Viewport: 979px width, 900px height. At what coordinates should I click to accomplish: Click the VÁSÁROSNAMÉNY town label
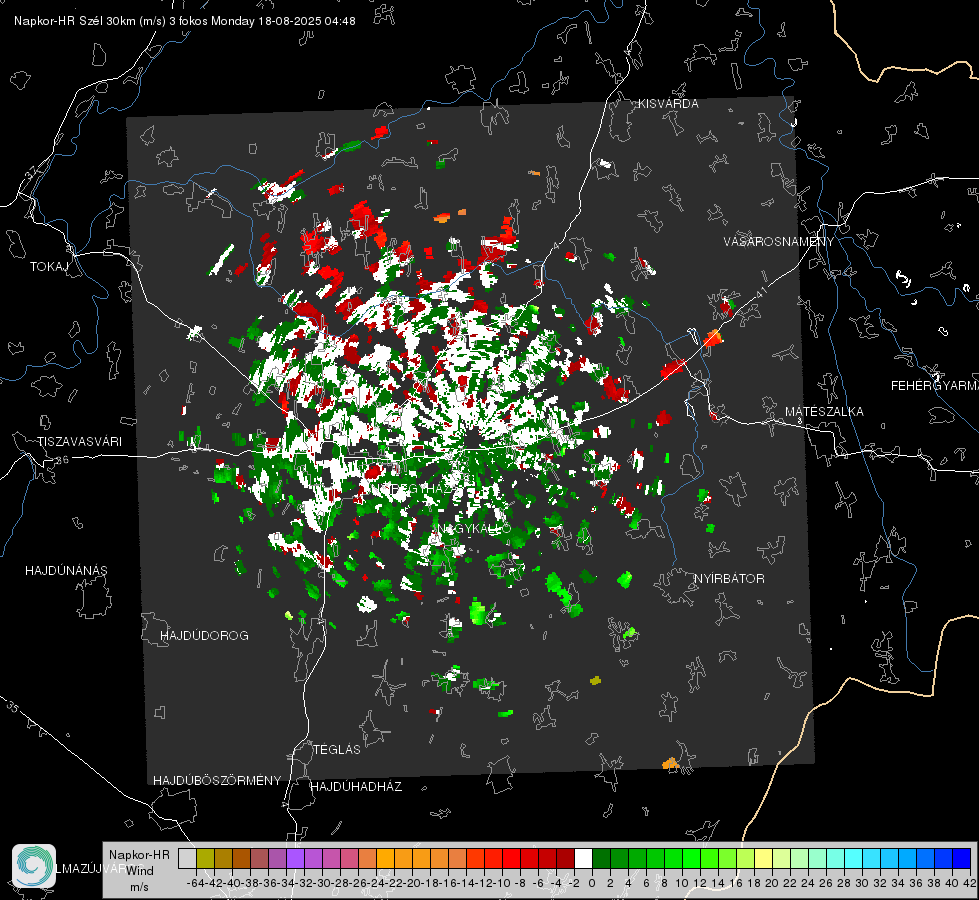[779, 242]
